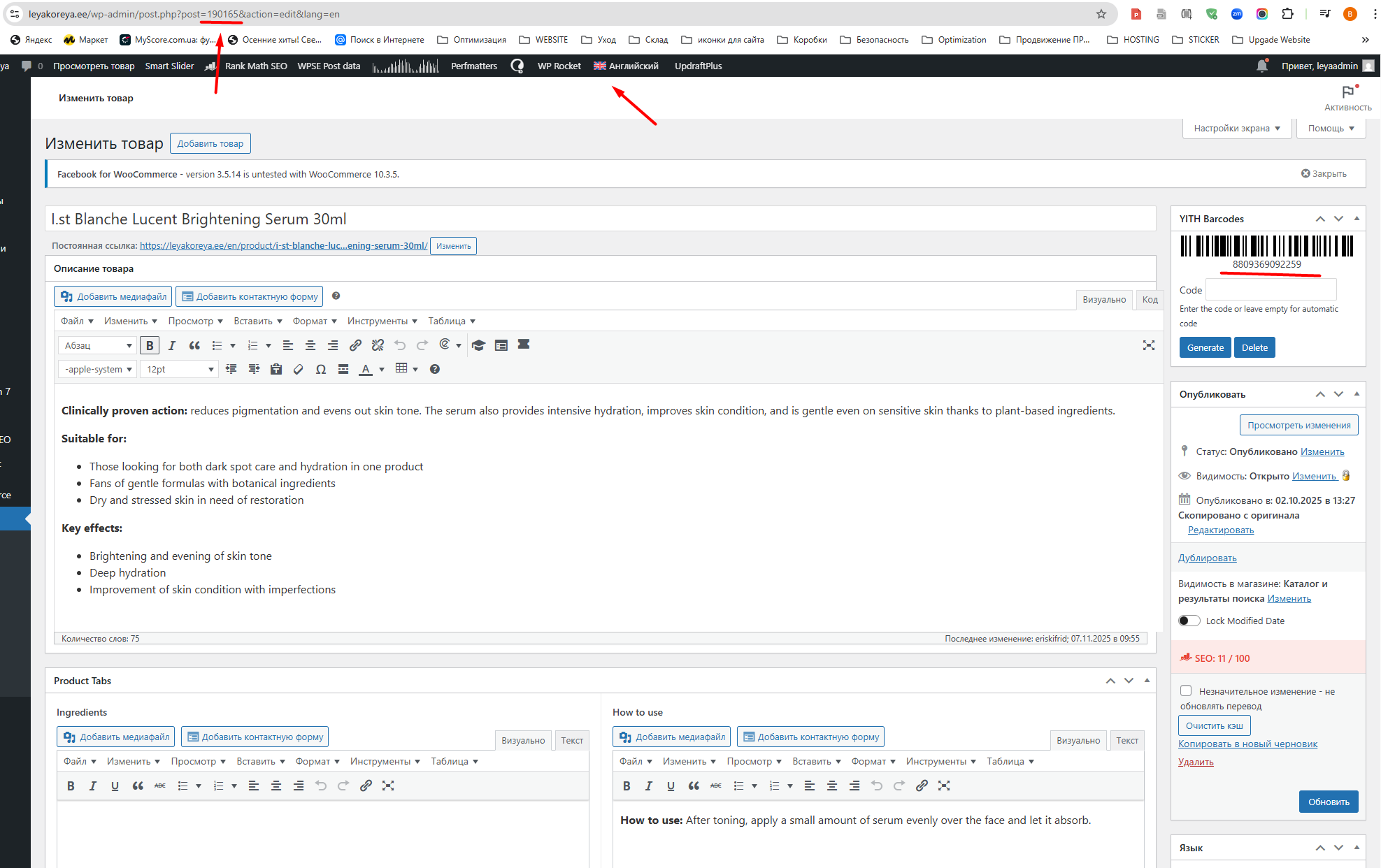
Task: Click the Generate barcode button
Action: coord(1205,347)
